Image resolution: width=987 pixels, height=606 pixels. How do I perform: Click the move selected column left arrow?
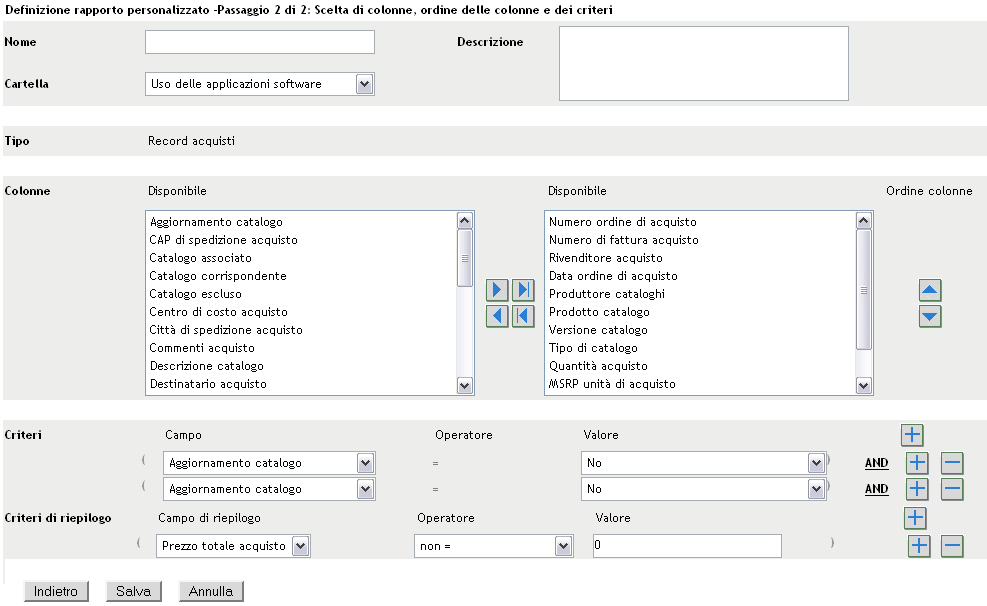(496, 316)
